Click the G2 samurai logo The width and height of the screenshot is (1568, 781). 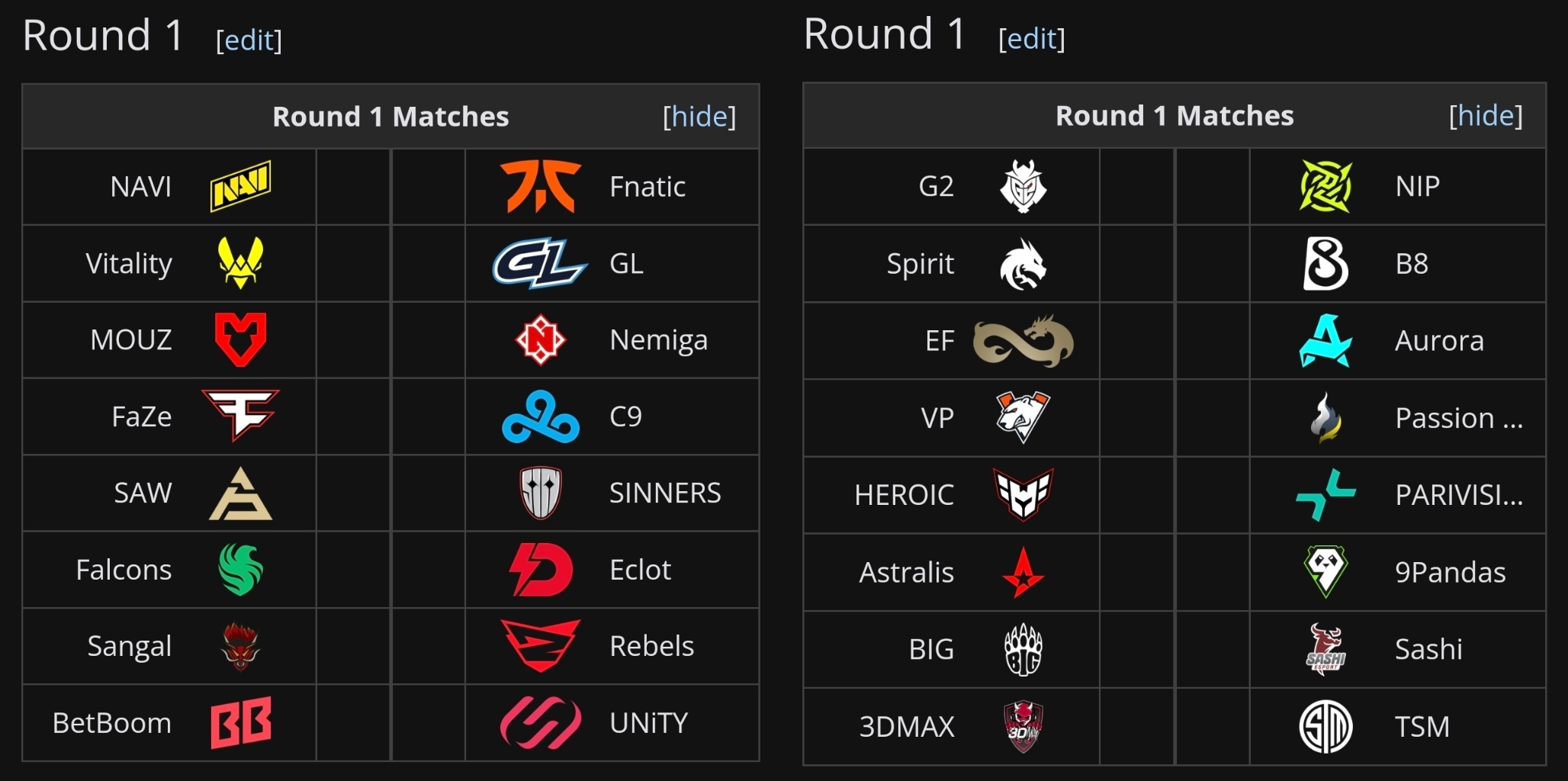tap(1023, 186)
